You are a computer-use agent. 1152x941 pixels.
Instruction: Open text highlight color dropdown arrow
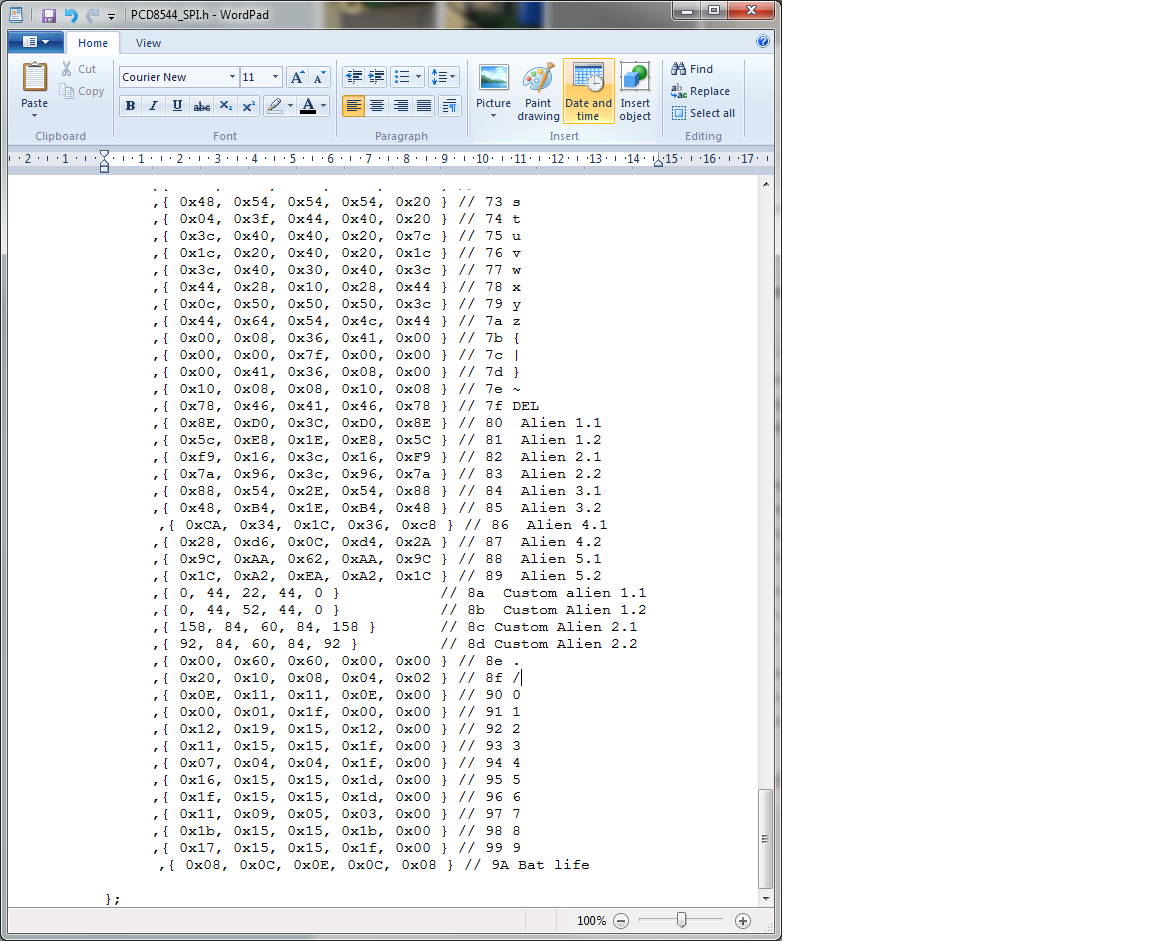[290, 106]
